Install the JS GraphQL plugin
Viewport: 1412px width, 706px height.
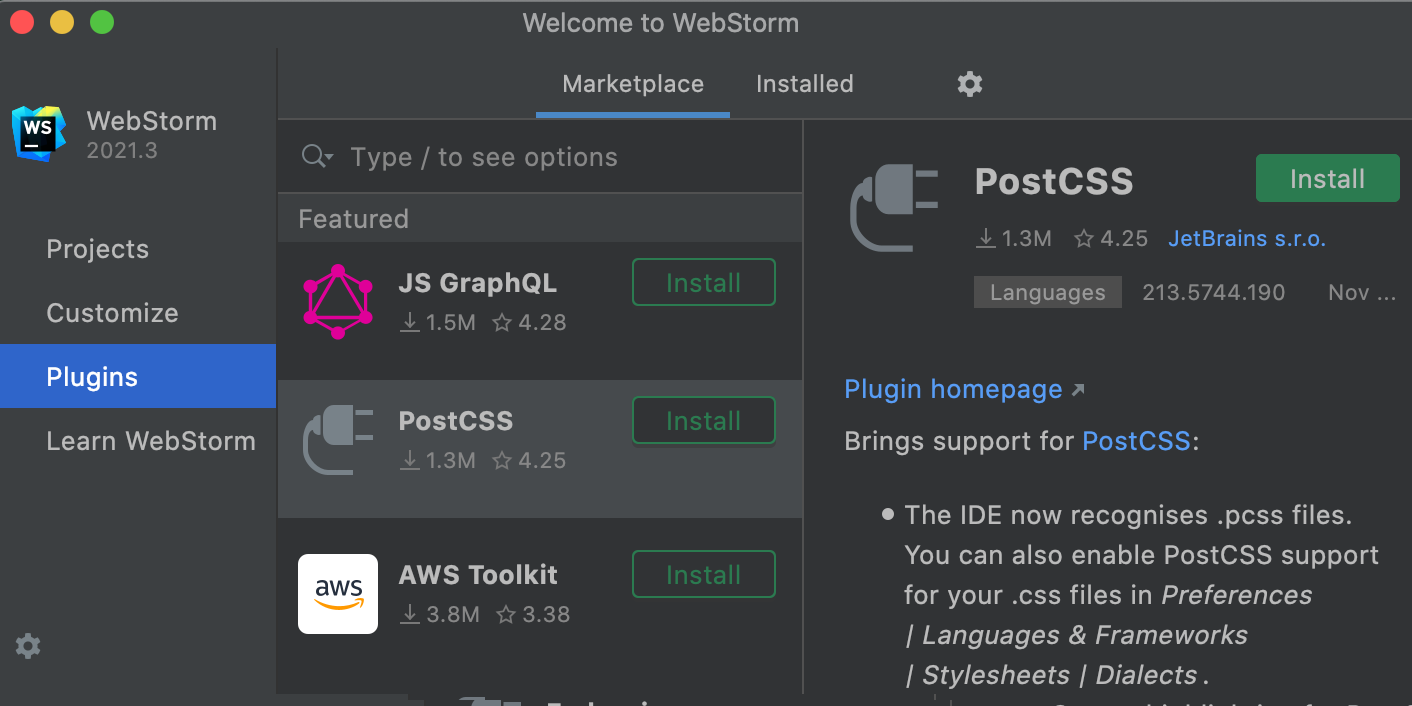coord(704,283)
